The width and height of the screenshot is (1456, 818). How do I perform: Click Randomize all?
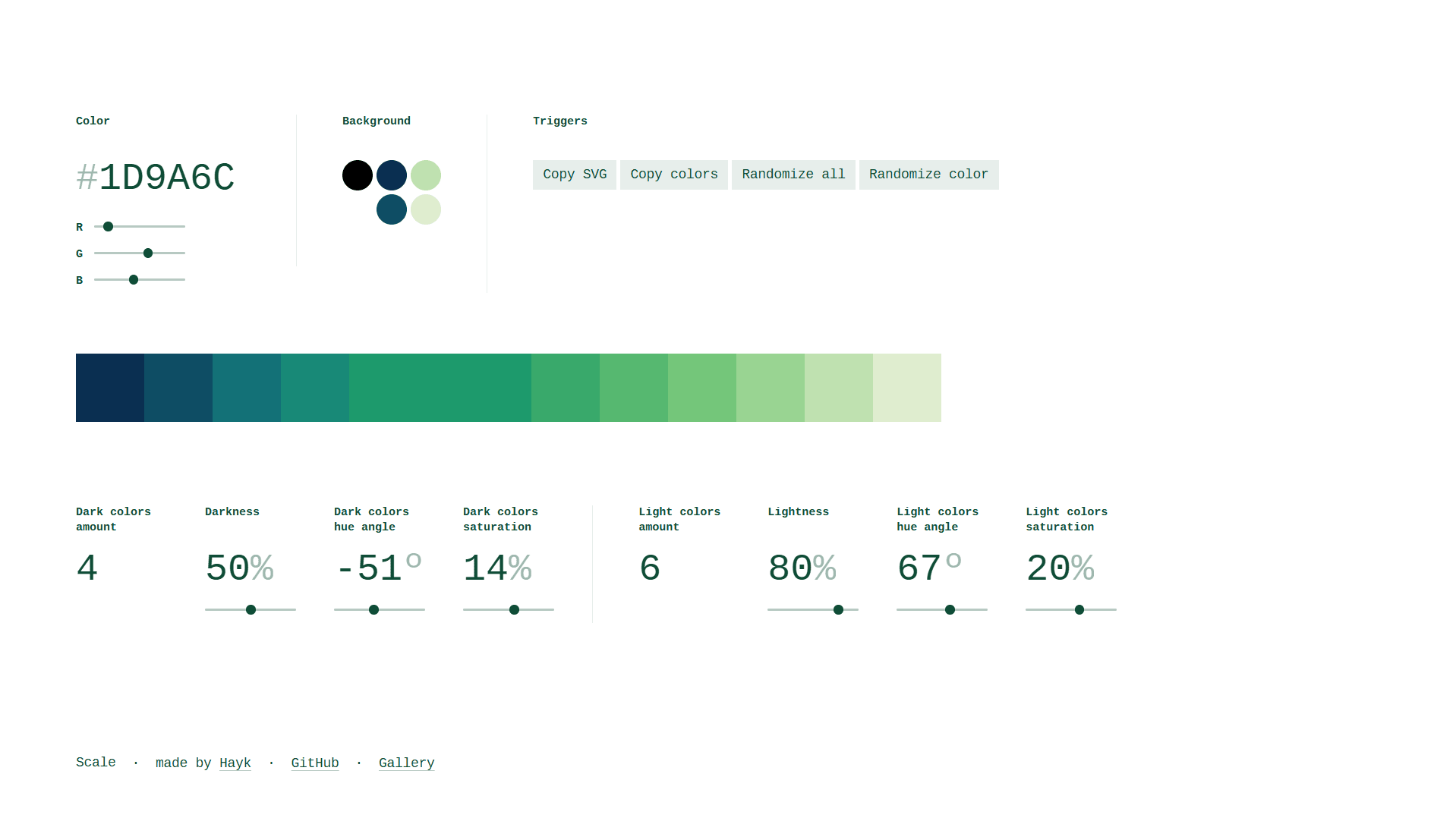(x=793, y=175)
